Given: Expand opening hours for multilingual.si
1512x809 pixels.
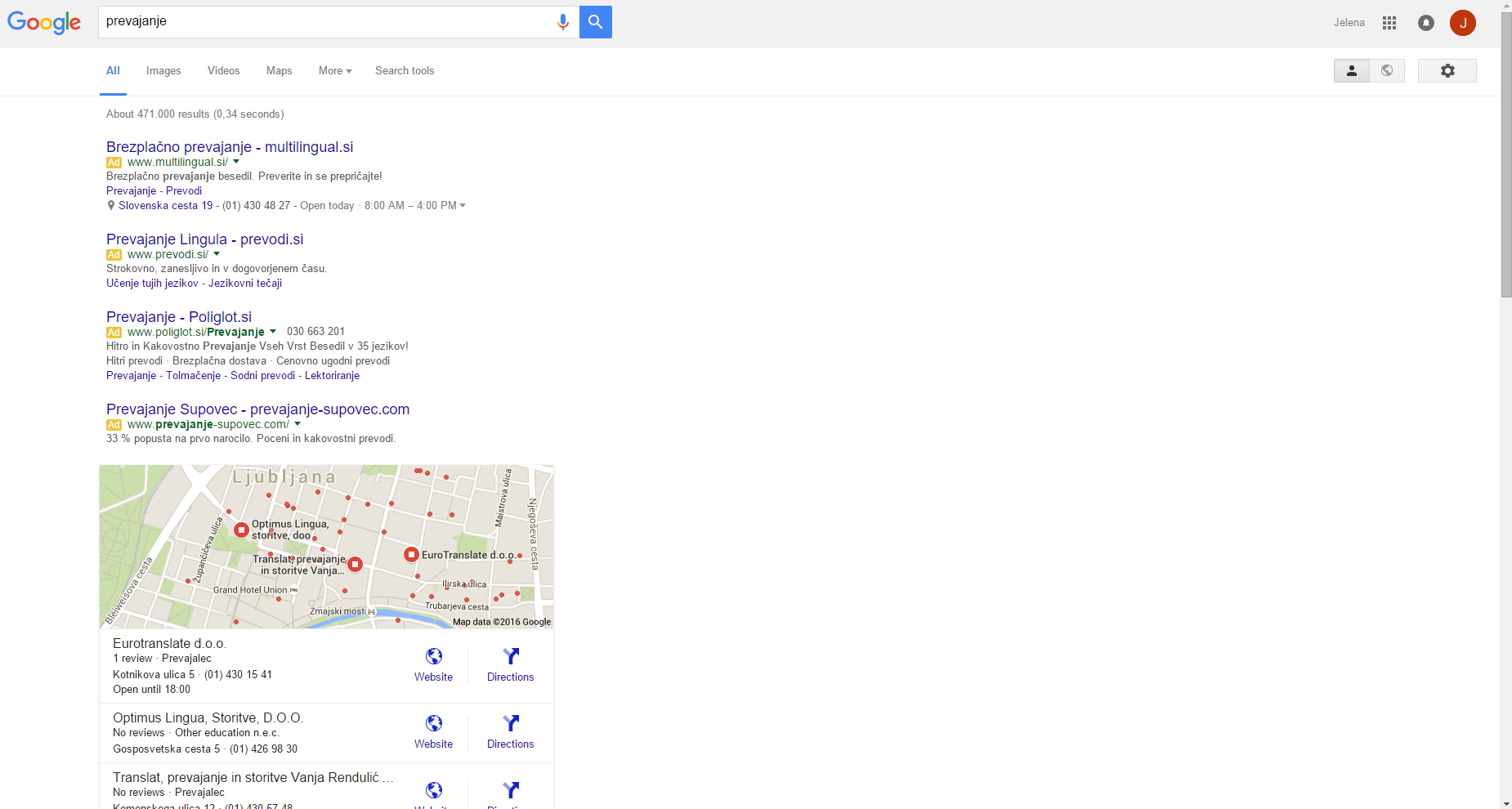Looking at the screenshot, I should click(x=463, y=206).
